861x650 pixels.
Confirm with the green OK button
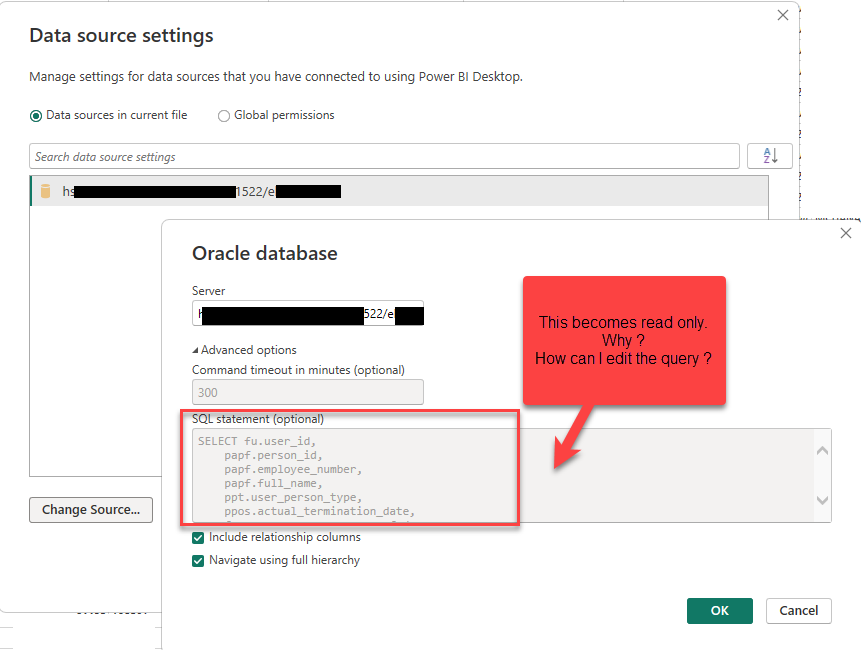click(x=720, y=610)
